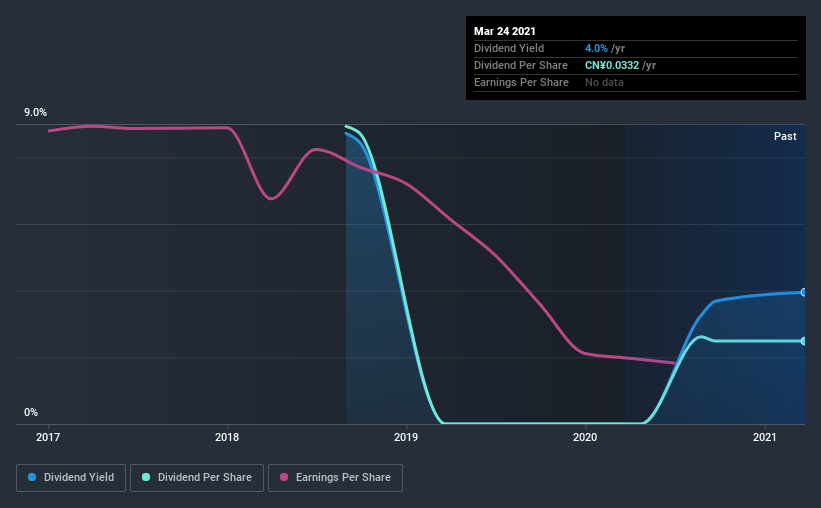Screen dimensions: 821x508
Task: Click the blue Dividend Yield legend dot
Action: (x=32, y=477)
